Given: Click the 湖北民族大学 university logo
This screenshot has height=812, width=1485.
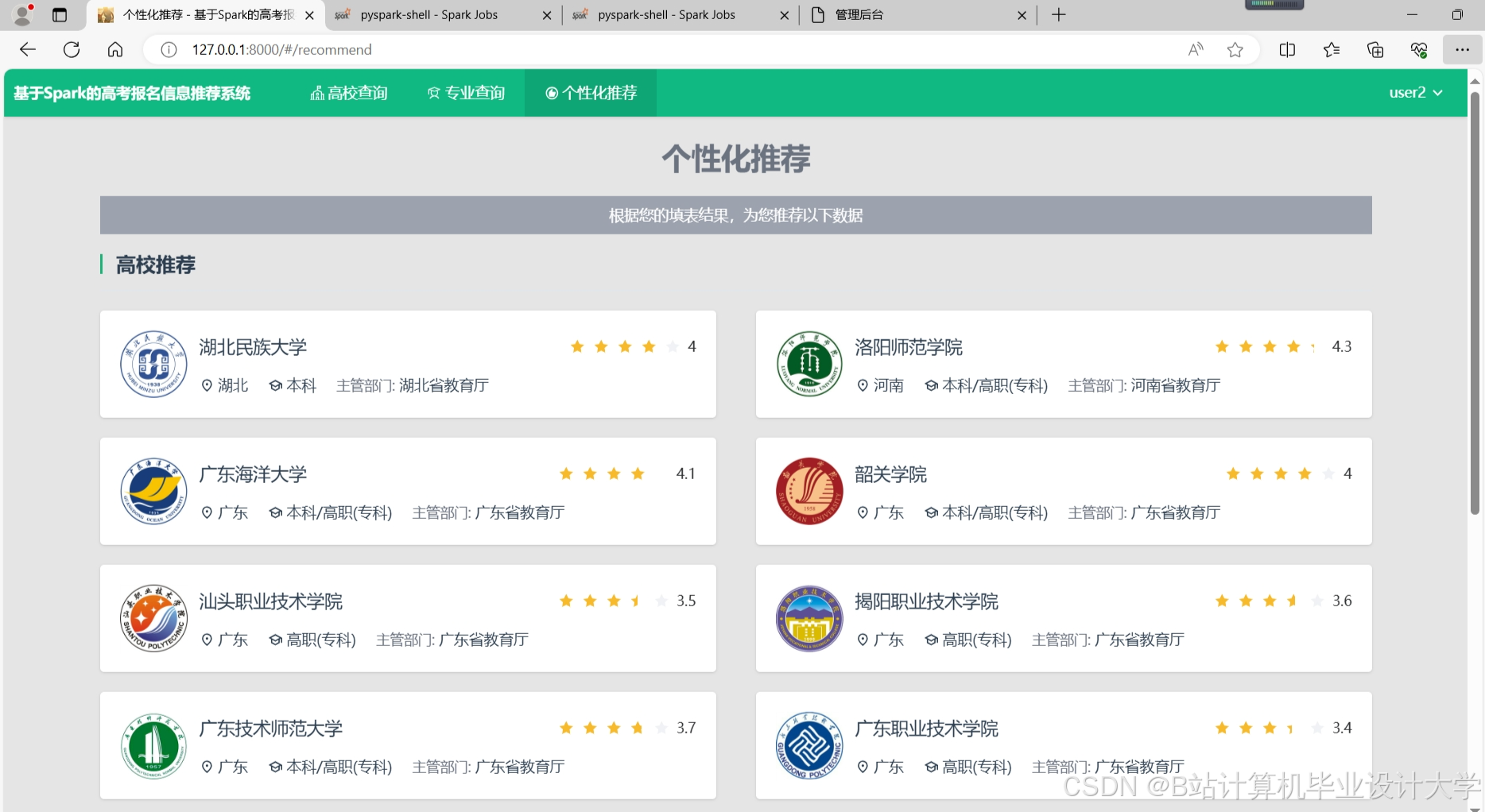Looking at the screenshot, I should [x=153, y=364].
